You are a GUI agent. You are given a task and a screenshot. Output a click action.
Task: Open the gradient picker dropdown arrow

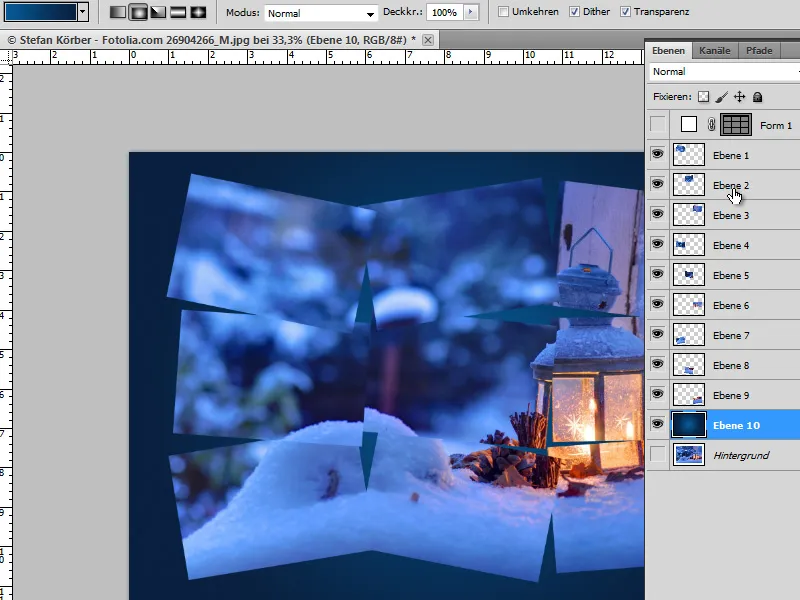(82, 13)
